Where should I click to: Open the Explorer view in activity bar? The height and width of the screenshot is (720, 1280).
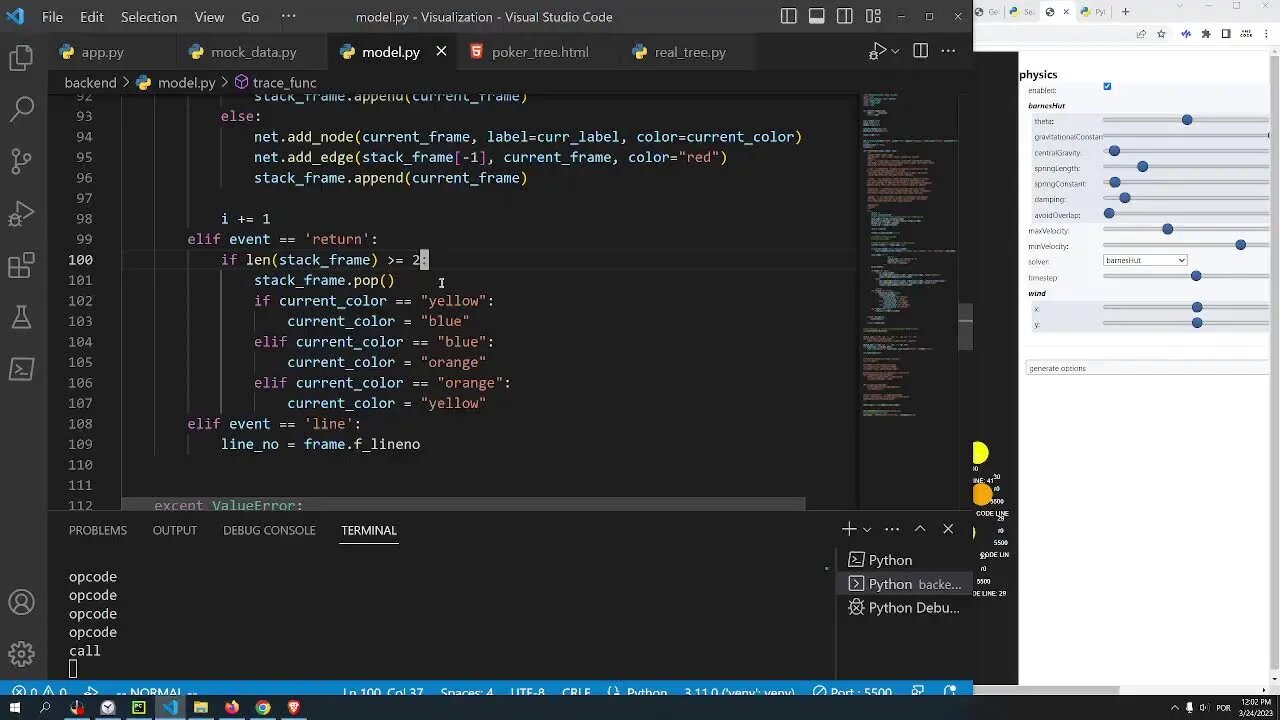pos(21,58)
